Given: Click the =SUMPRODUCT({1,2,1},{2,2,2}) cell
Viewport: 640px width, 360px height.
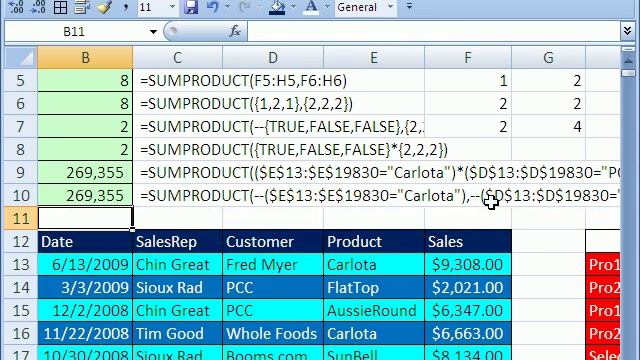Looking at the screenshot, I should [246, 104].
